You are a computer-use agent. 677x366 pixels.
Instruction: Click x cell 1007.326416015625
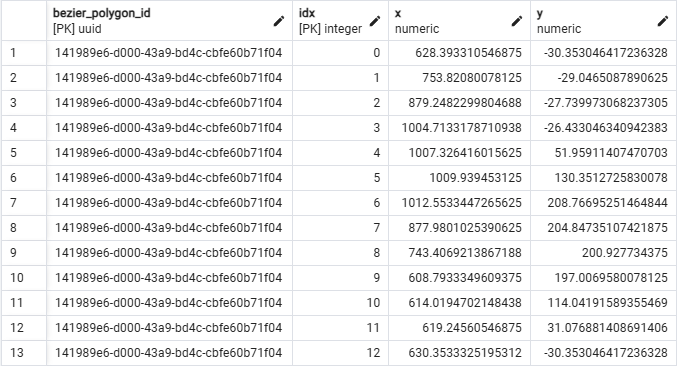pos(459,153)
